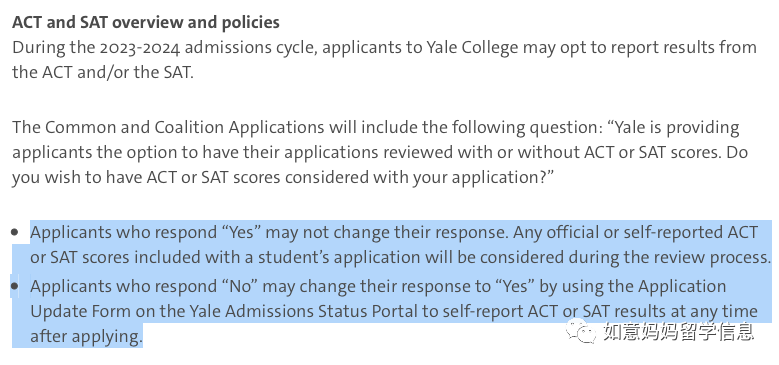Screen dimensions: 779x365
Task: Click the highlighted text 'after applying.'
Action: coord(86,336)
